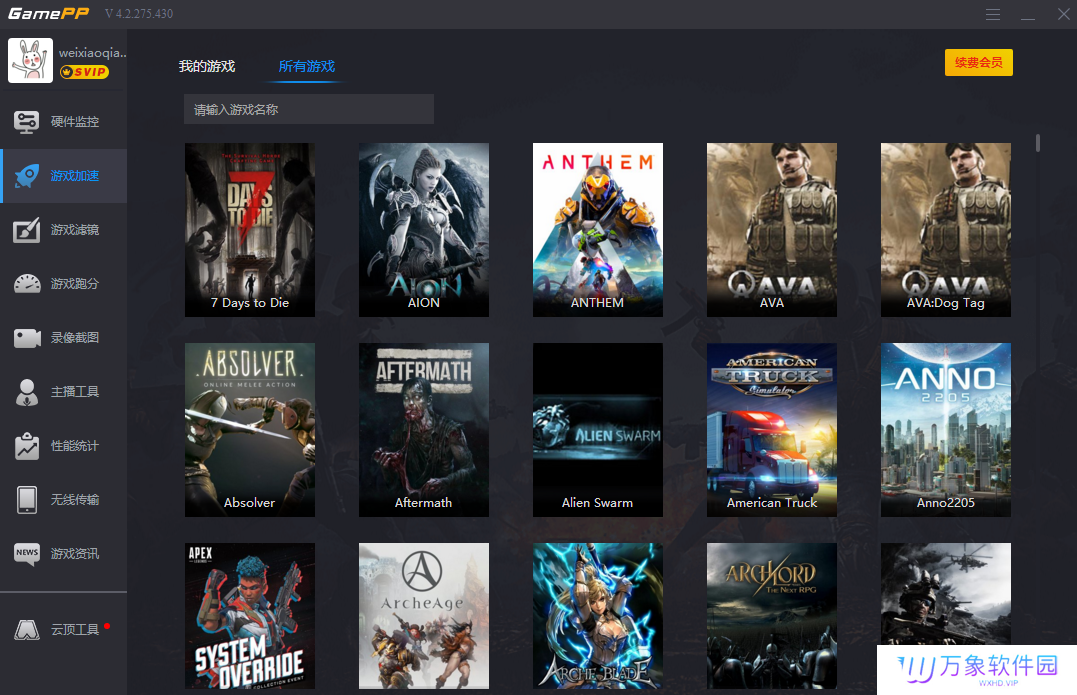Select the ArchLord game cover
The height and width of the screenshot is (695, 1077).
tap(772, 616)
